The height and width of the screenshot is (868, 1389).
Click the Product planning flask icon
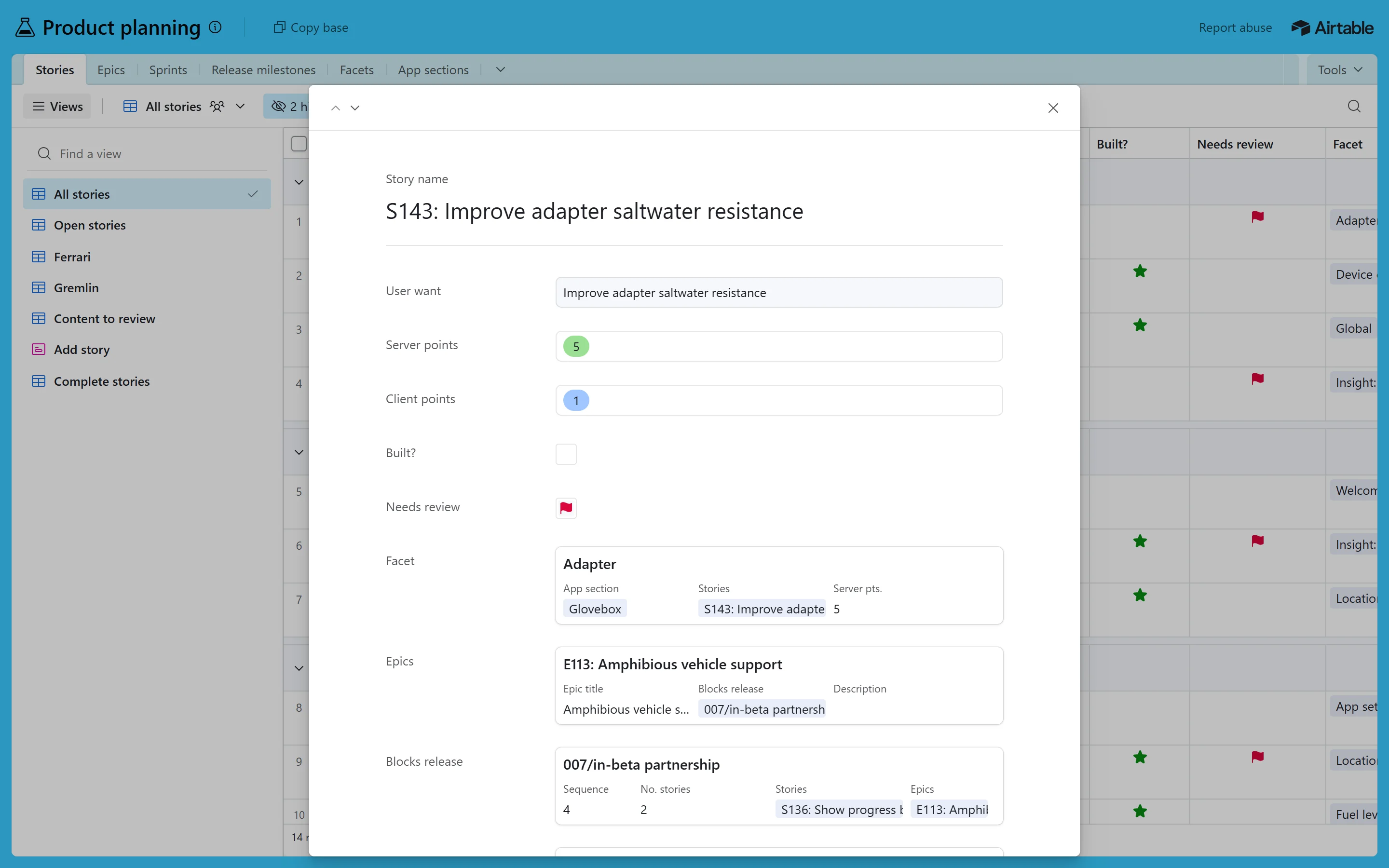(25, 27)
